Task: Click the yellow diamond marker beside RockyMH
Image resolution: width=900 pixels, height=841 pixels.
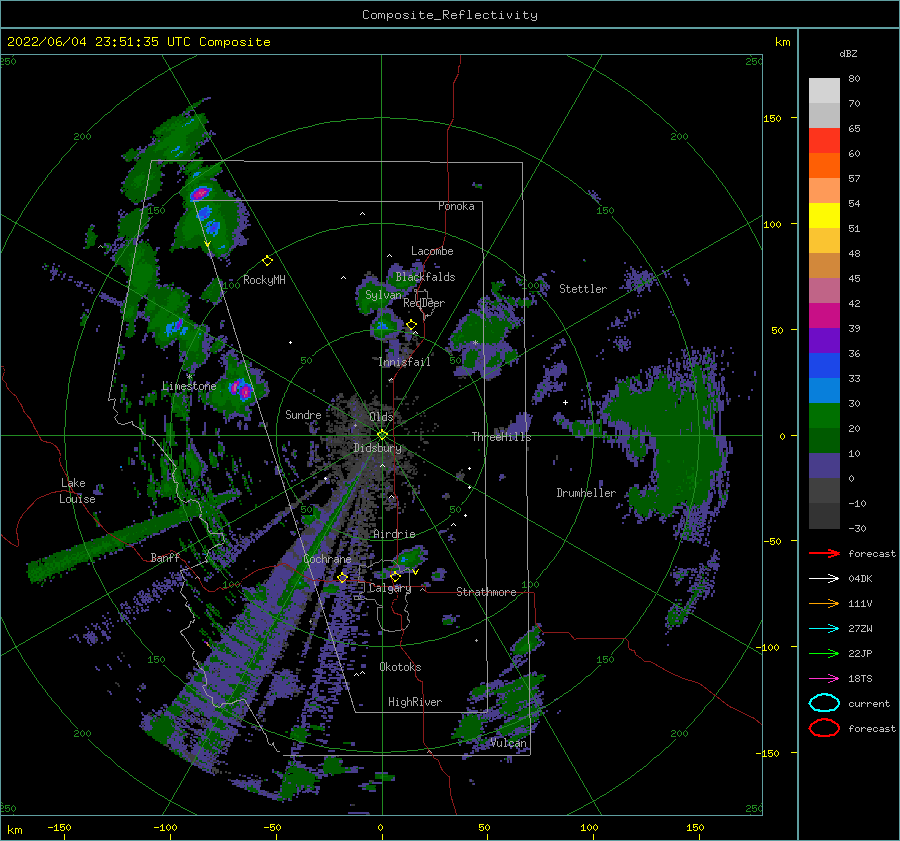Action: [267, 261]
